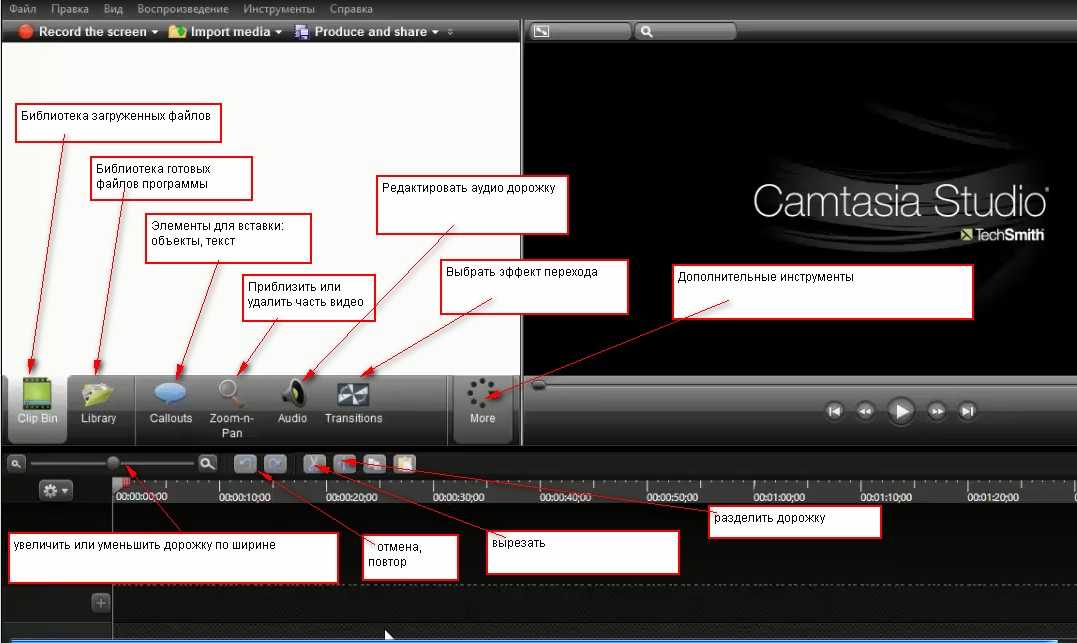Open the timeline gear settings dropdown

point(56,490)
